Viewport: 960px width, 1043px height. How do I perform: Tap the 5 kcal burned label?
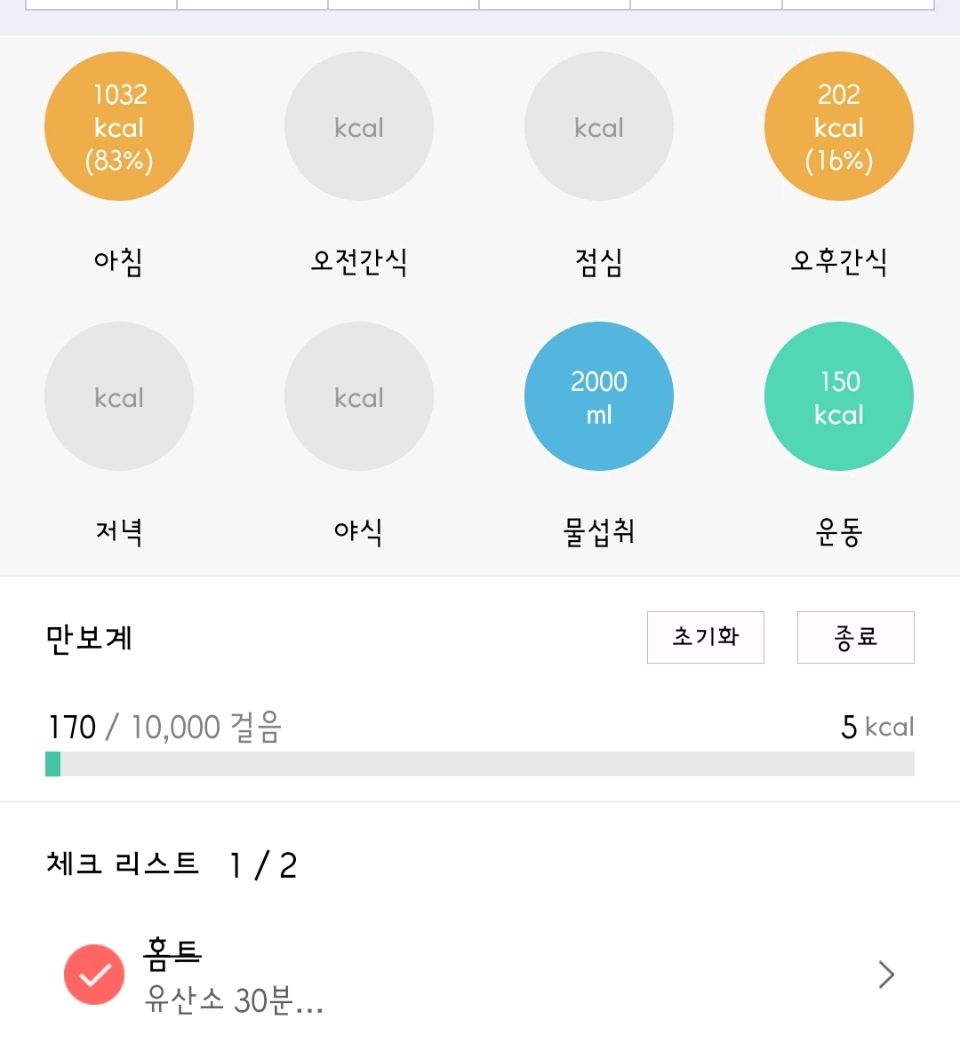pos(878,726)
